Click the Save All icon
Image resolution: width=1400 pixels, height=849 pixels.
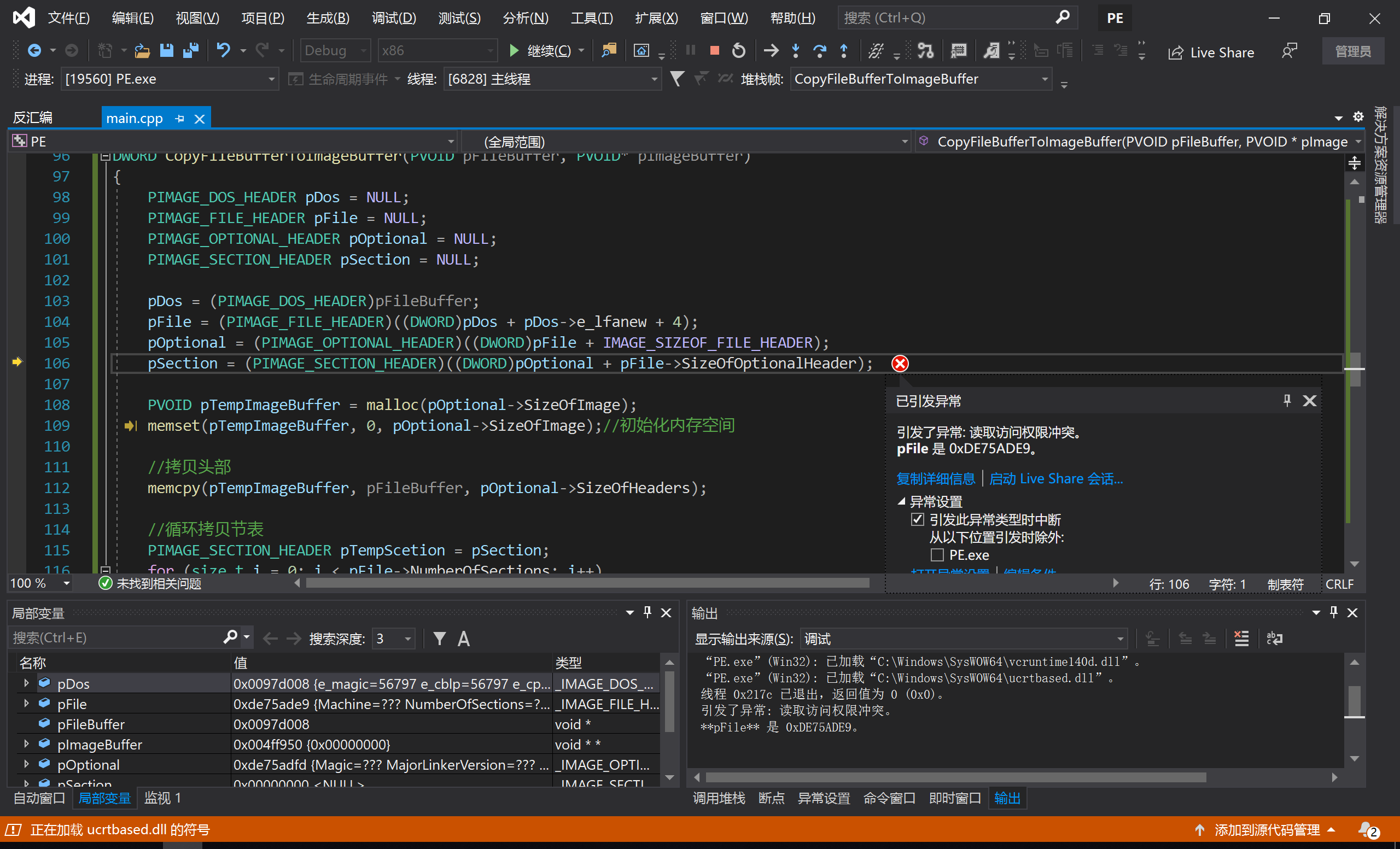tap(191, 51)
